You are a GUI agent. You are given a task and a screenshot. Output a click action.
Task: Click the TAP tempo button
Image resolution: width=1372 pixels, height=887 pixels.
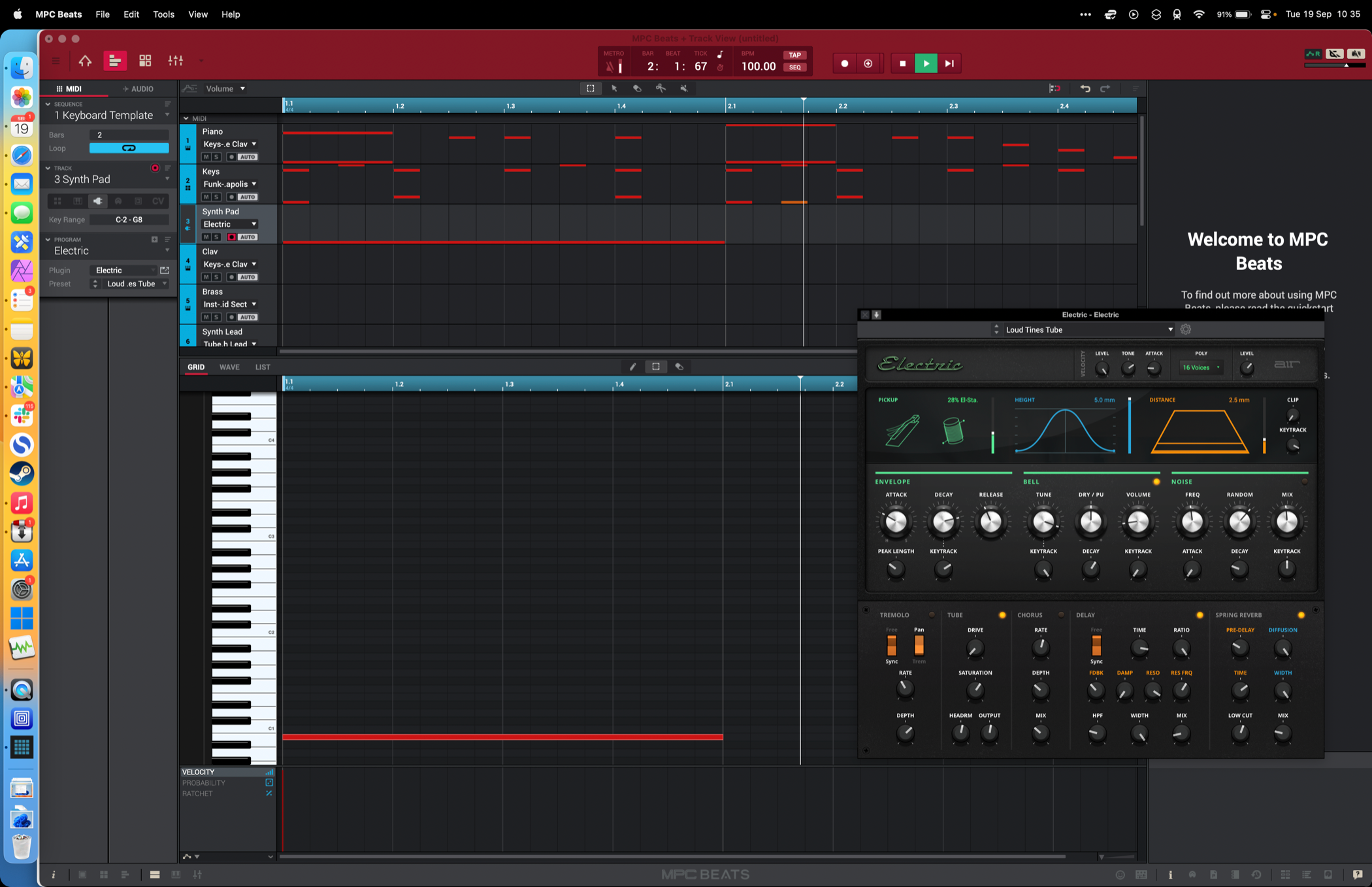click(x=794, y=55)
